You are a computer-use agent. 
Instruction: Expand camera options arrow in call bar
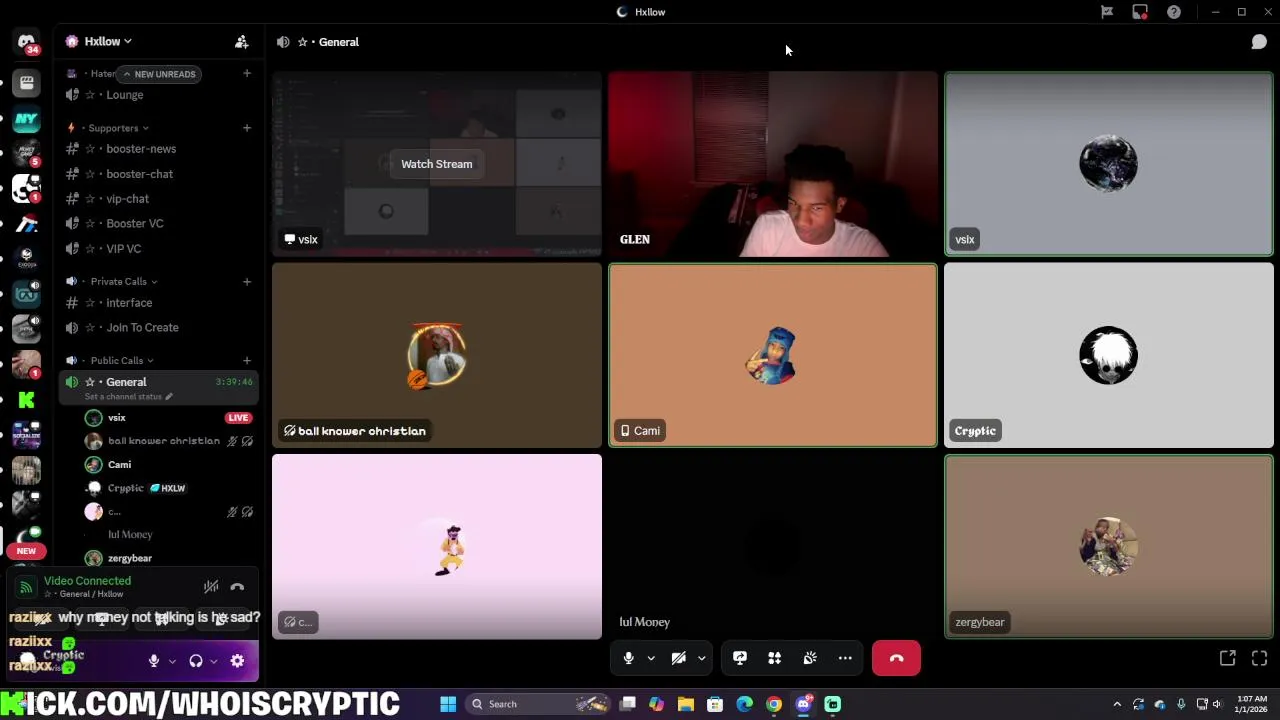[701, 658]
